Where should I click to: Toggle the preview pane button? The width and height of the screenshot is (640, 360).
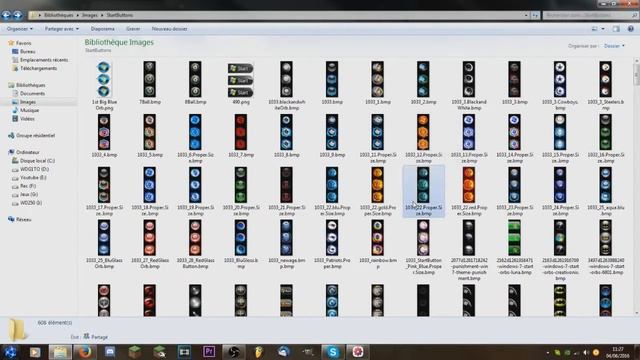coord(616,29)
